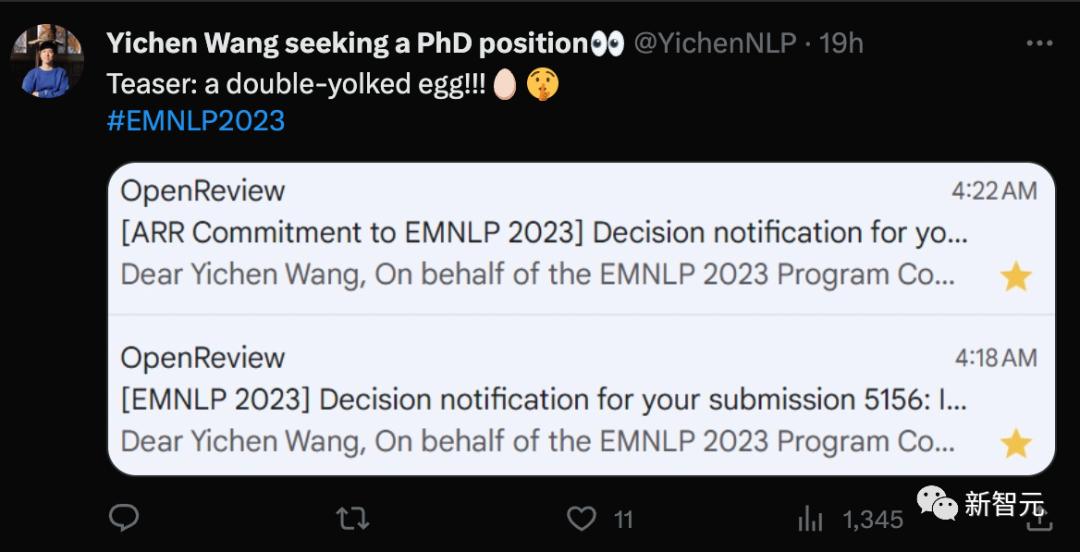Viewport: 1080px width, 552px height.
Task: Like the tweet with the heart icon
Action: point(581,518)
